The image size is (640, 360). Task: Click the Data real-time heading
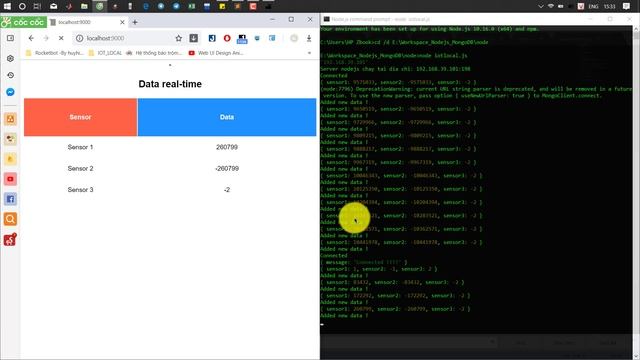point(170,84)
